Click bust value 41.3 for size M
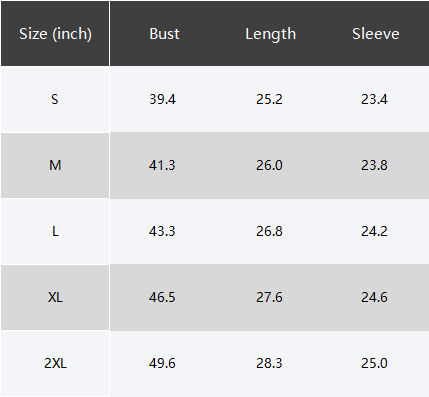Image resolution: width=429 pixels, height=397 pixels. [162, 165]
